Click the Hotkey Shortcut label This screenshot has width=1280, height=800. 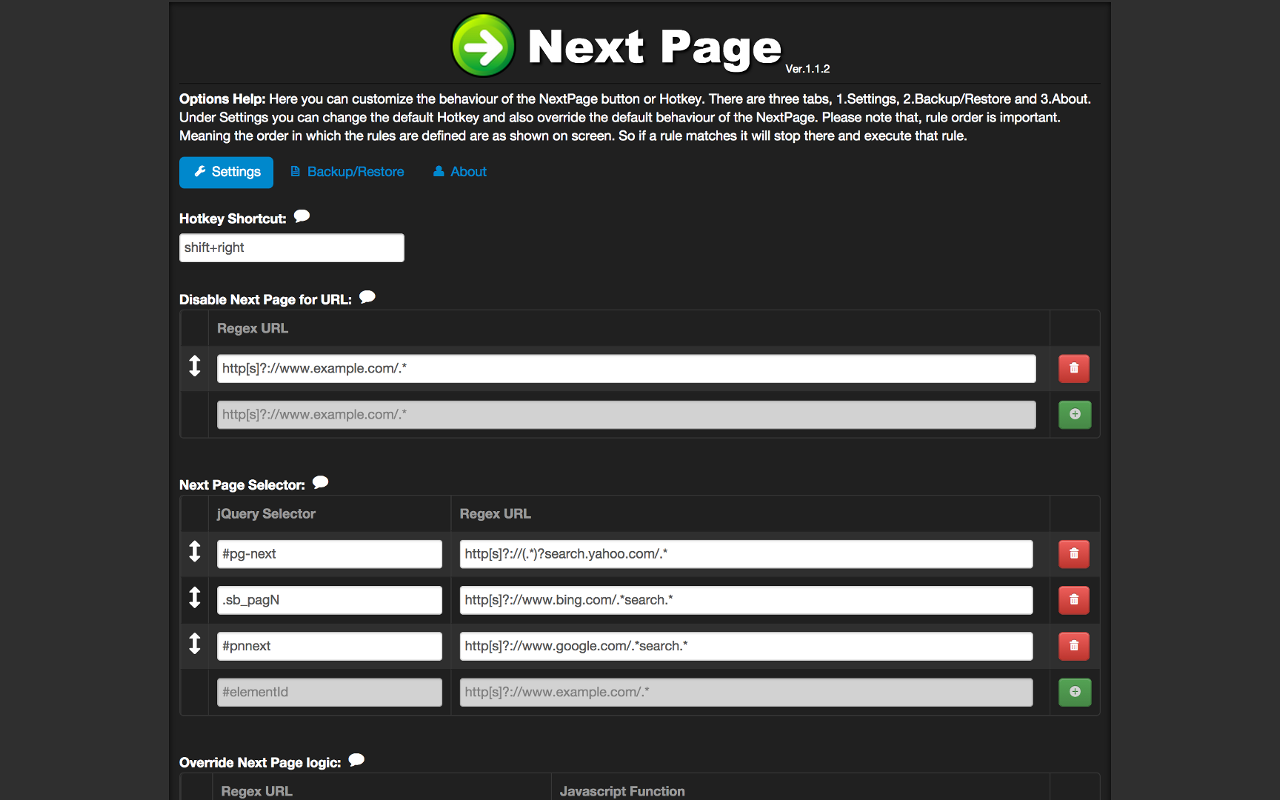pyautogui.click(x=232, y=218)
